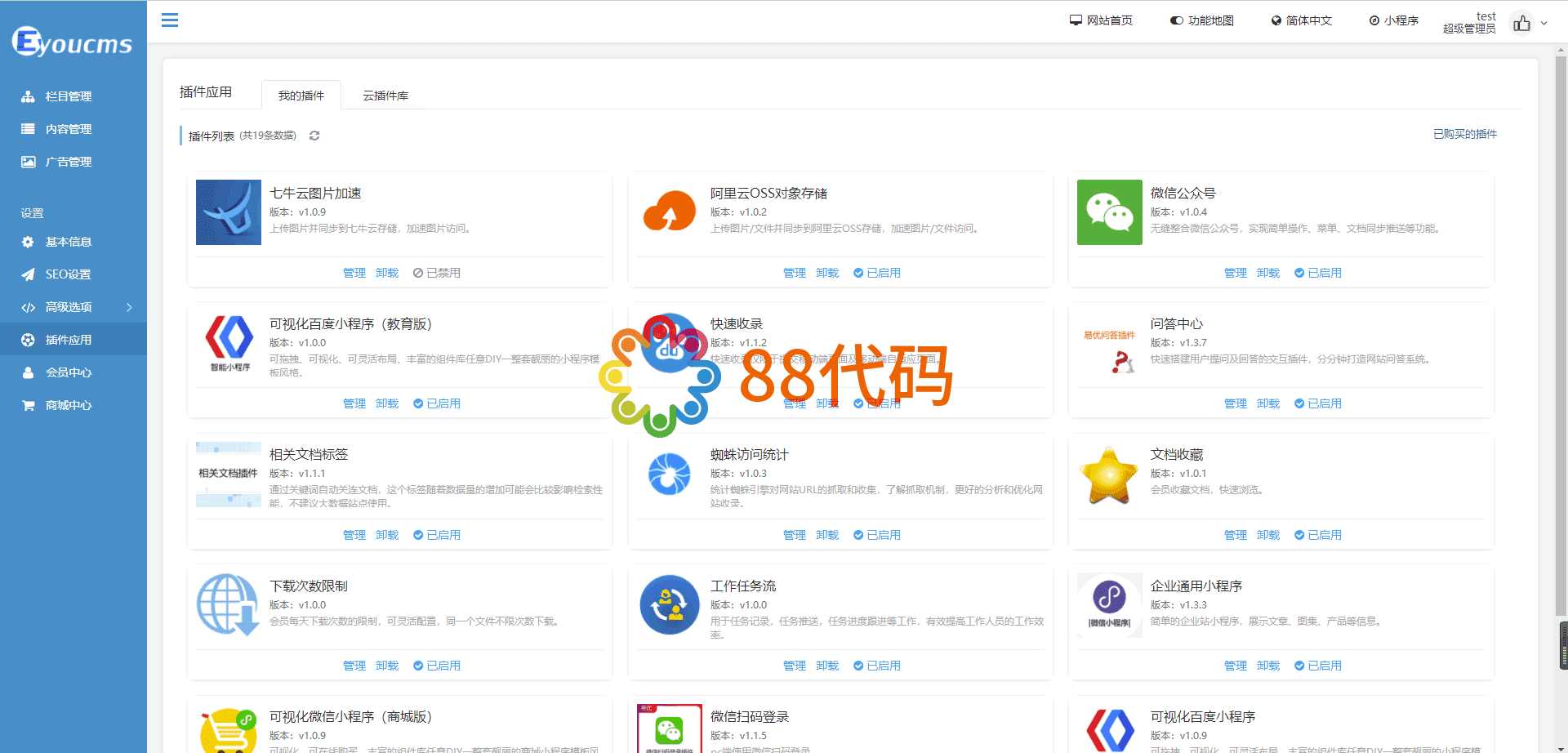Expand the user account dropdown arrow
This screenshot has width=1568, height=753.
[x=1543, y=24]
